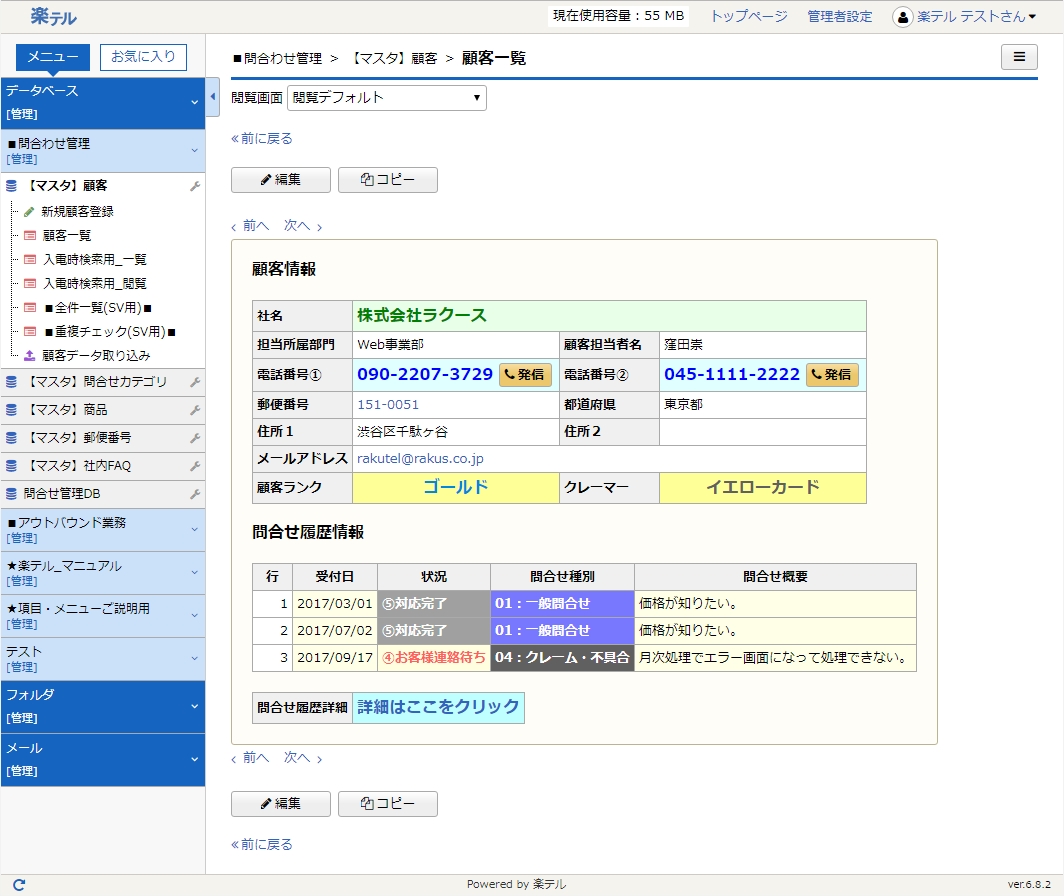The width and height of the screenshot is (1064, 896).
Task: Open the hamburger menu icon in the page header
Action: click(1019, 57)
